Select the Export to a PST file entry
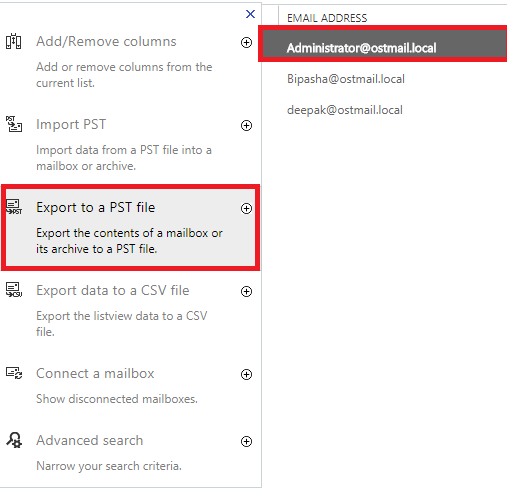The image size is (507, 489). point(130,227)
